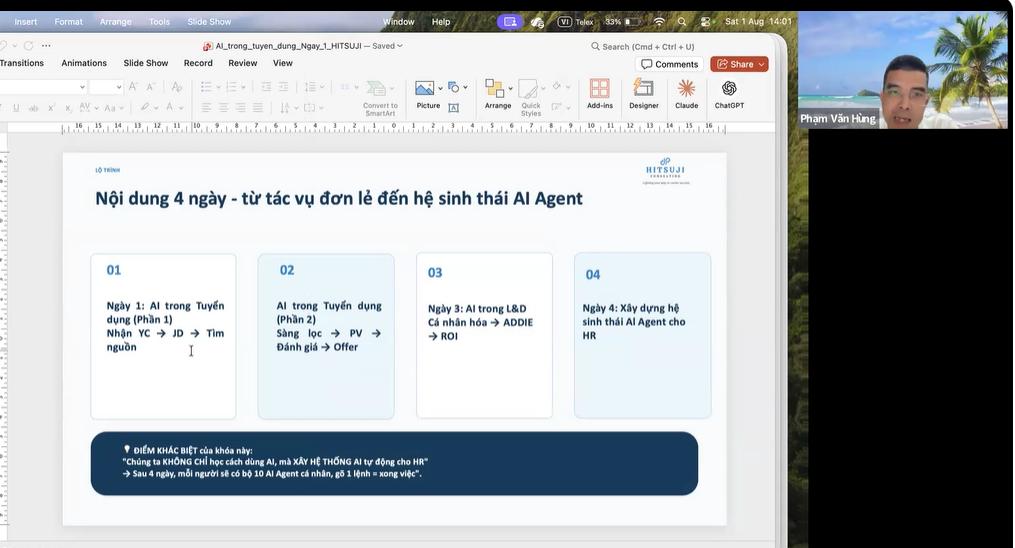Toggle the bulleted list button
The width and height of the screenshot is (1015, 548).
coord(206,87)
